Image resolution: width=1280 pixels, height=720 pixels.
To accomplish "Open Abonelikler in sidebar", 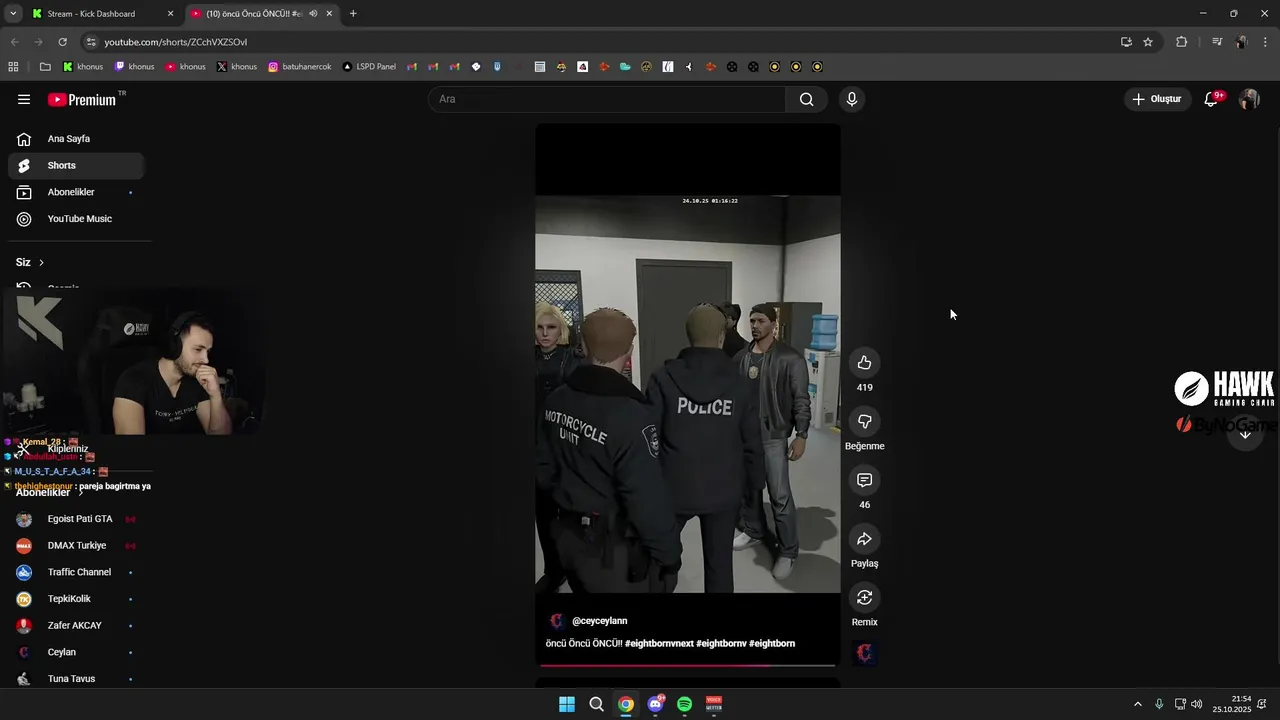I will click(76, 192).
